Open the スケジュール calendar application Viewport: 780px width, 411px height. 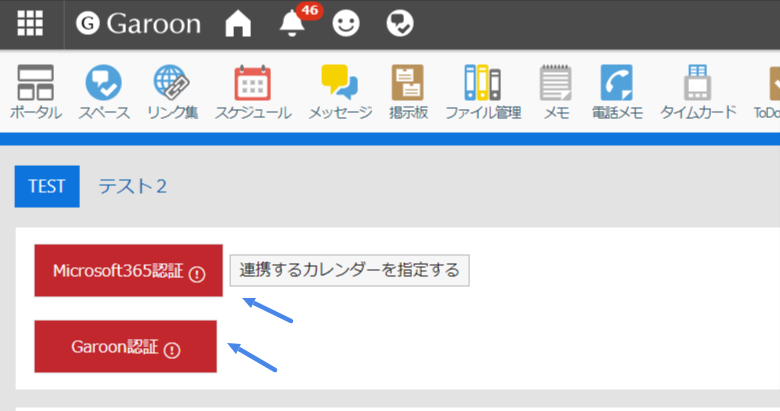pyautogui.click(x=253, y=92)
